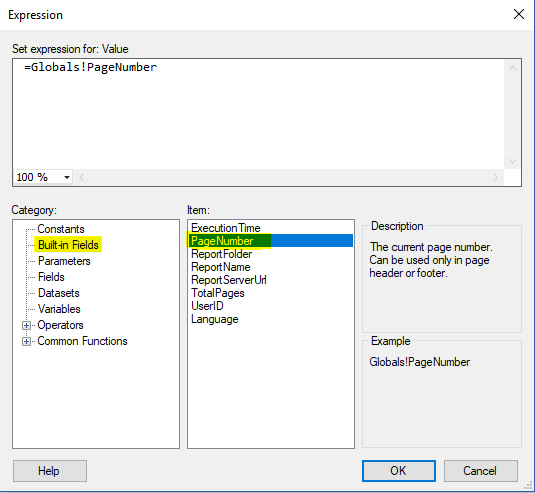Screen dimensions: 535x493
Task: Open Help for the Expression dialog
Action: tap(50, 471)
